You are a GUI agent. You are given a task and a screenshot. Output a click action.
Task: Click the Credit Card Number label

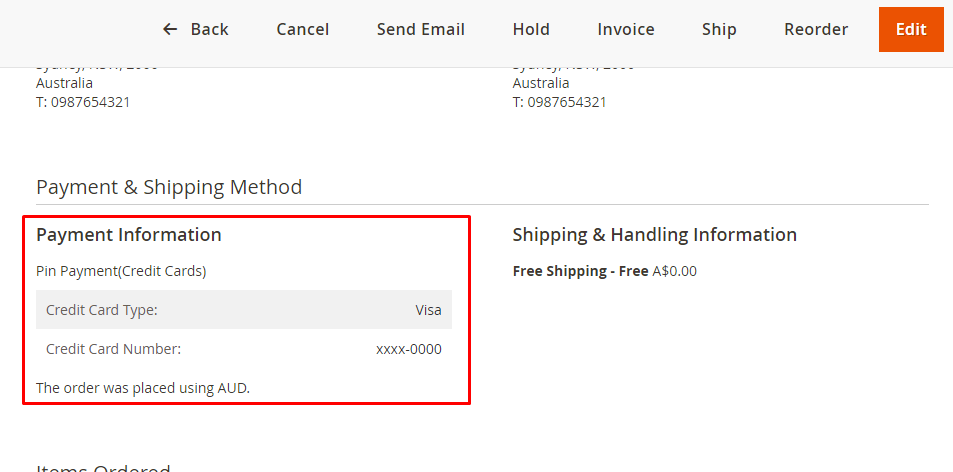[113, 349]
